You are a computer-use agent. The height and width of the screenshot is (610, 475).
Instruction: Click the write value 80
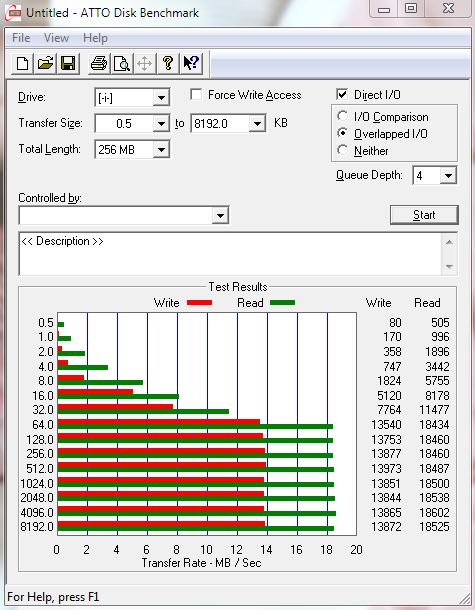[x=395, y=323]
